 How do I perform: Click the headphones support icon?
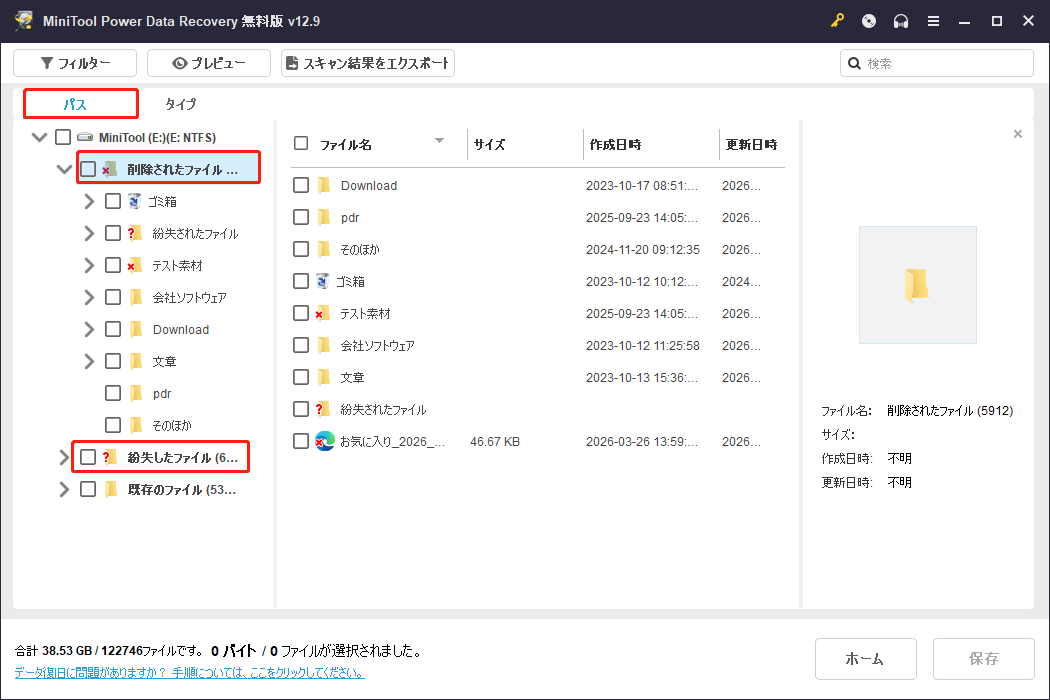[901, 21]
